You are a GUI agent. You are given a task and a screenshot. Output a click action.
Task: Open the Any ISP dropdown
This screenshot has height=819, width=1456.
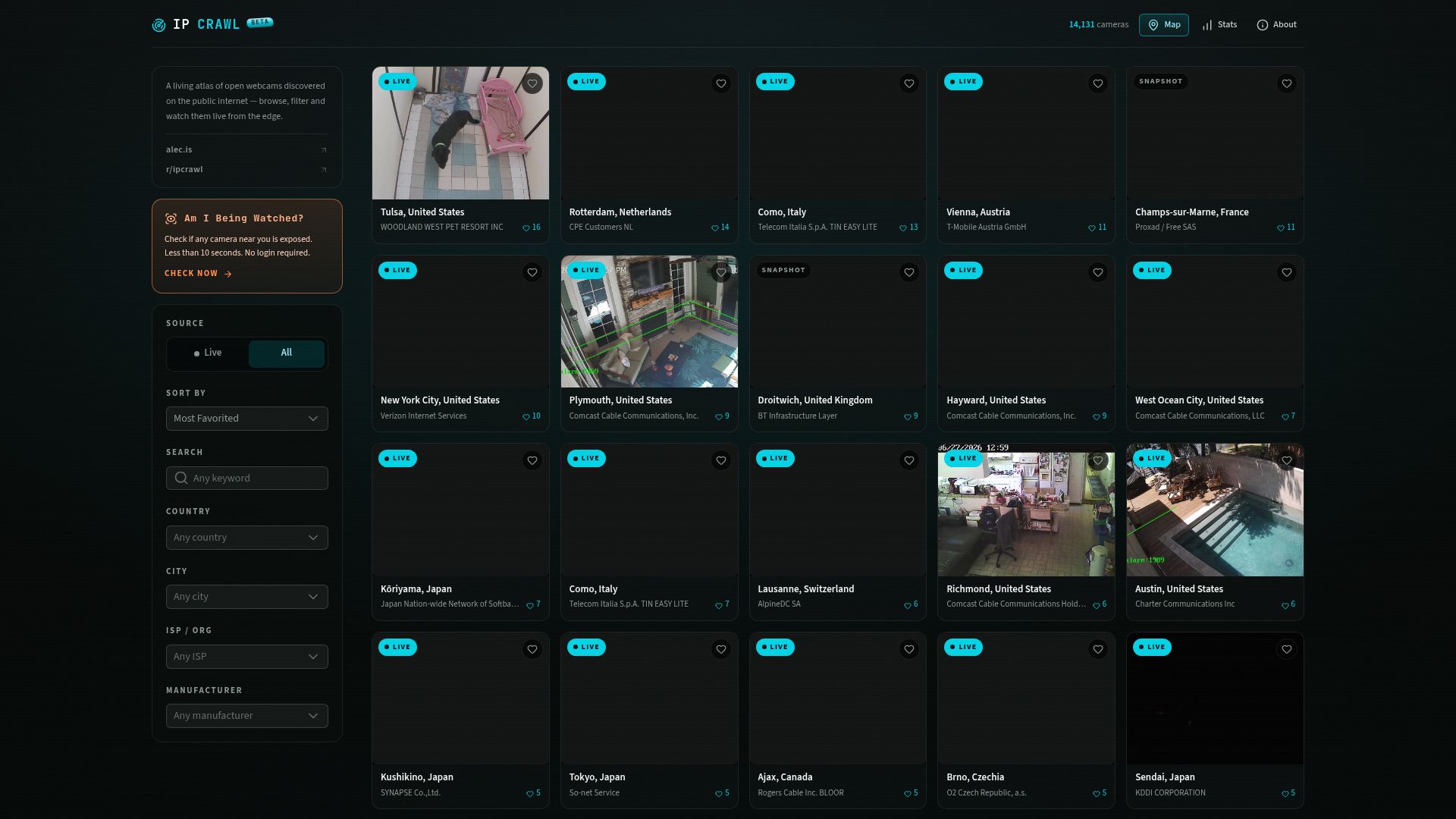coord(247,657)
